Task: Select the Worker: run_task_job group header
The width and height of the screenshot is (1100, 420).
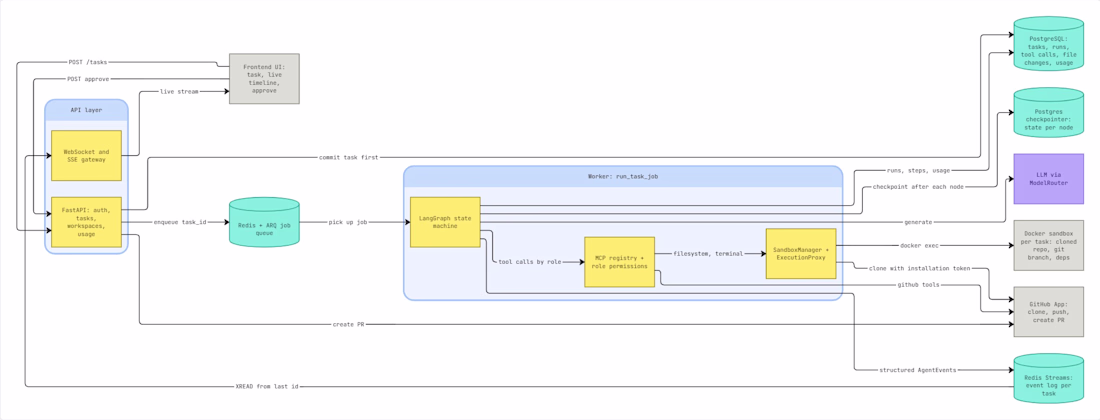Action: (622, 177)
